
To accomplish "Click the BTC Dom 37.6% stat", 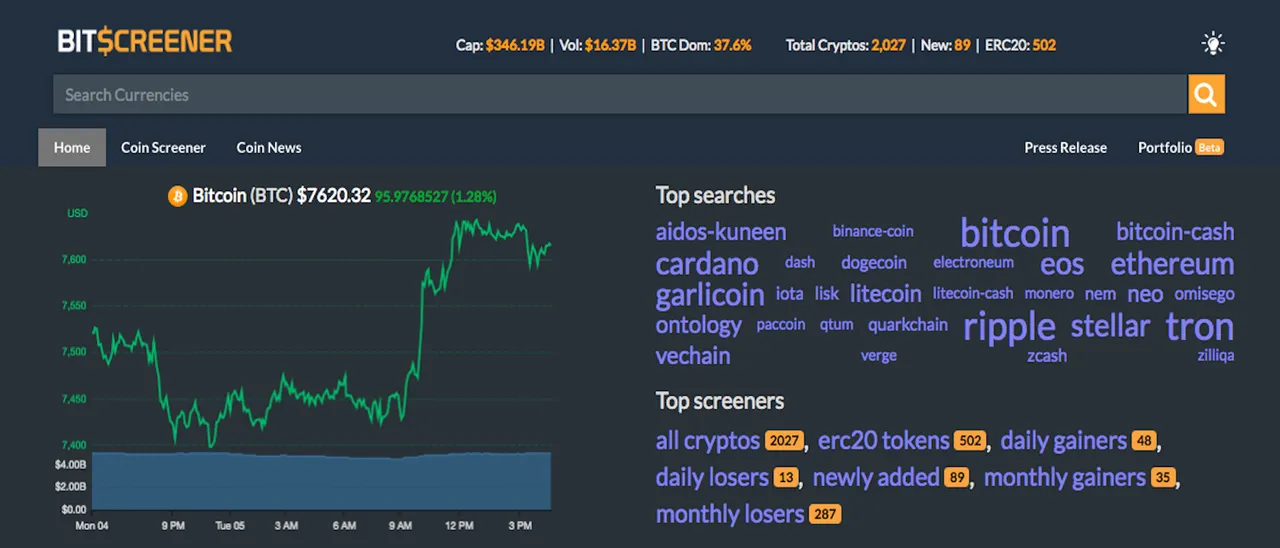I will 701,45.
